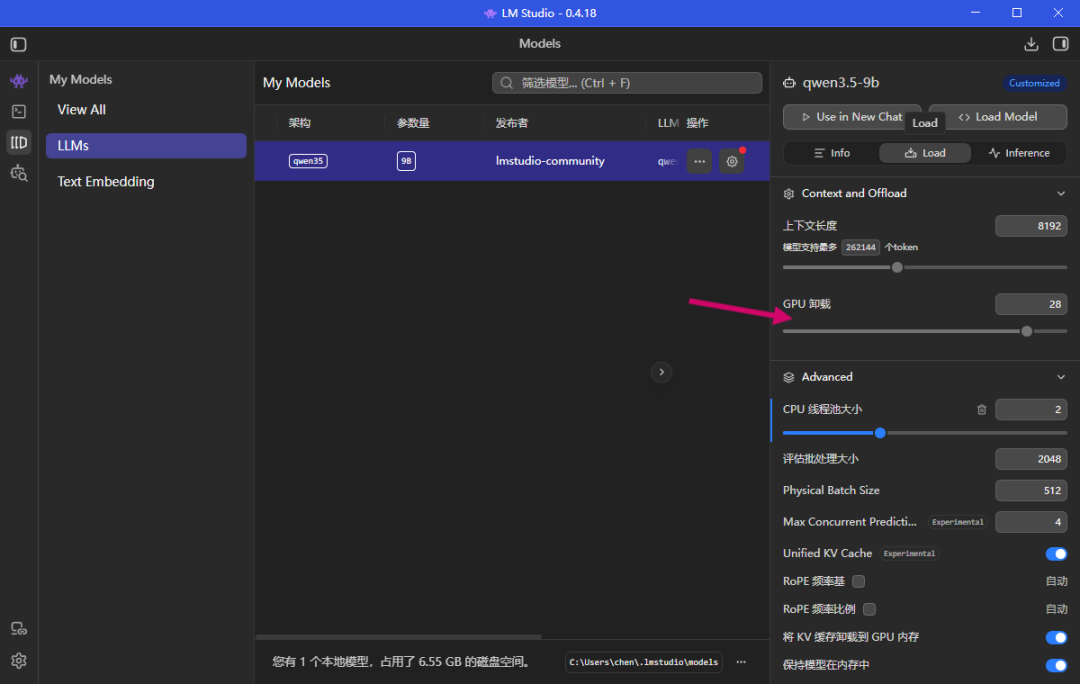This screenshot has width=1080, height=684.
Task: Open the local server link icon
Action: (19, 629)
